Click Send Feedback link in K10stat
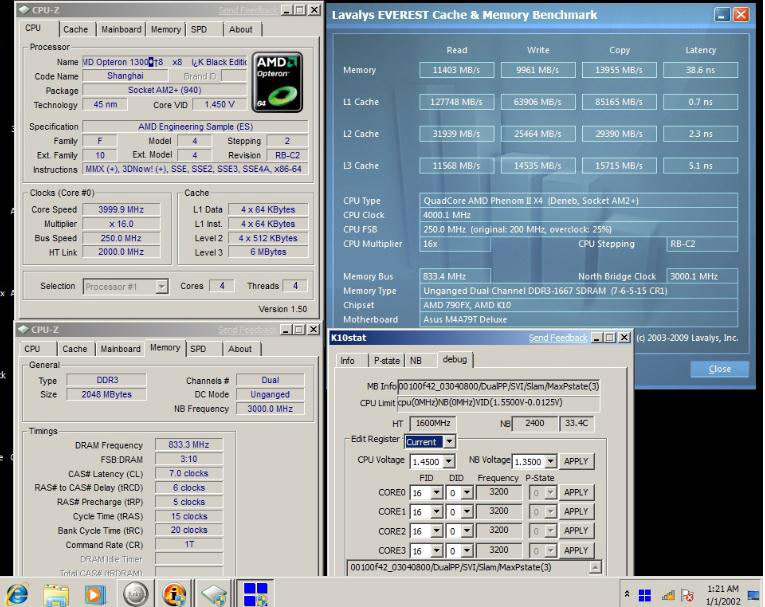765x607 pixels. pyautogui.click(x=558, y=338)
